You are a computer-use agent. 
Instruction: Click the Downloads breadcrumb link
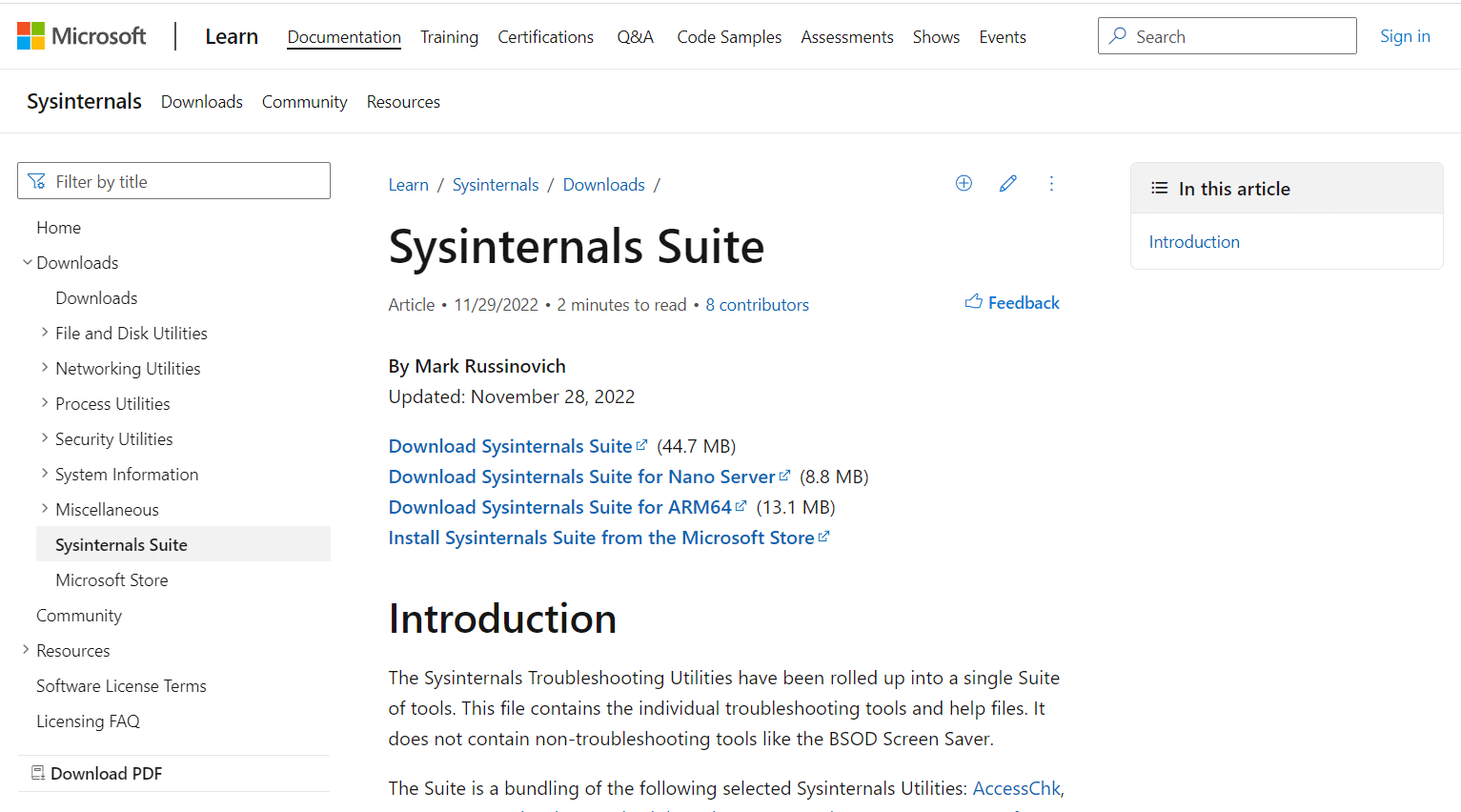click(603, 184)
